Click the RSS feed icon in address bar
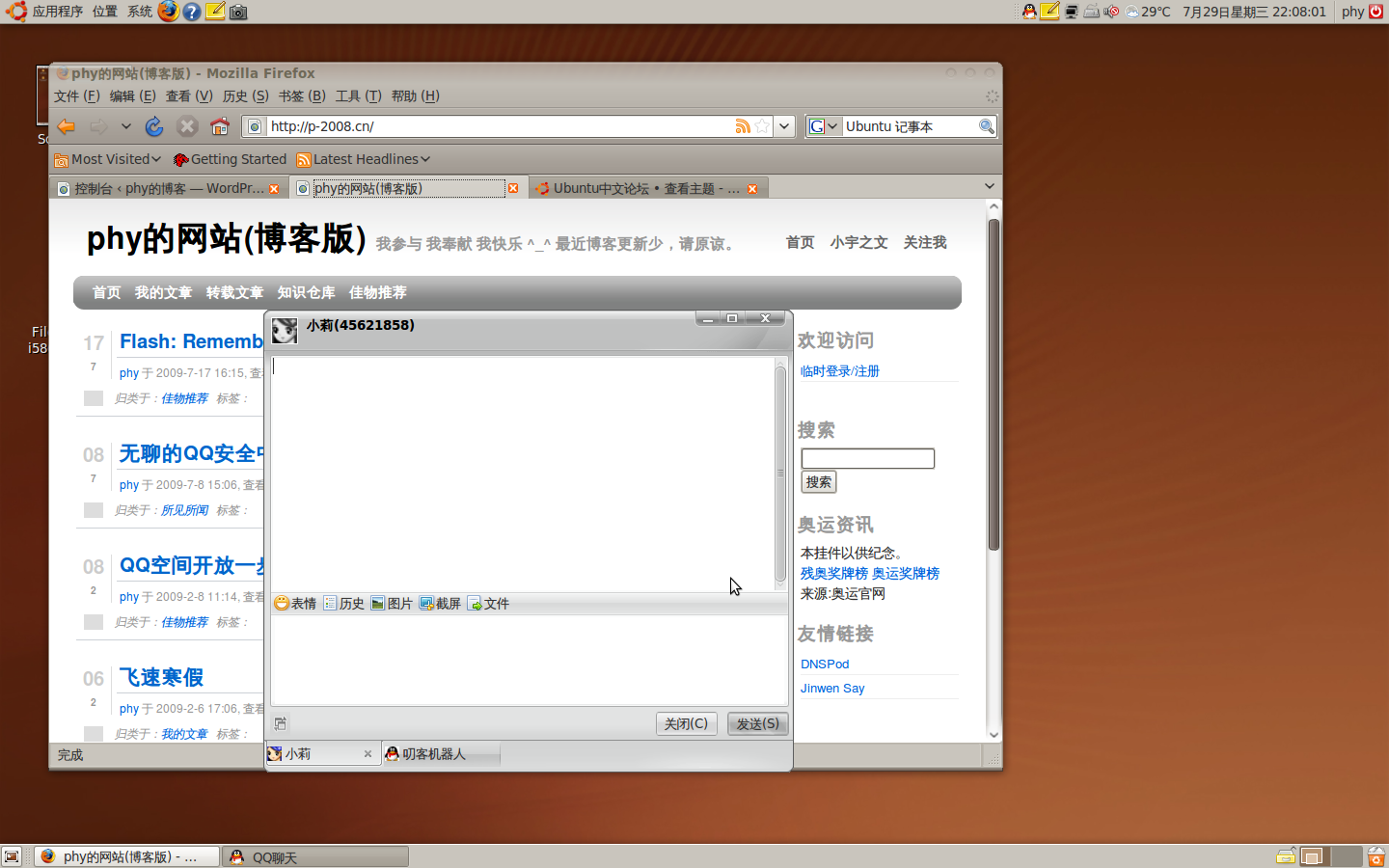Image resolution: width=1389 pixels, height=868 pixels. click(x=743, y=126)
